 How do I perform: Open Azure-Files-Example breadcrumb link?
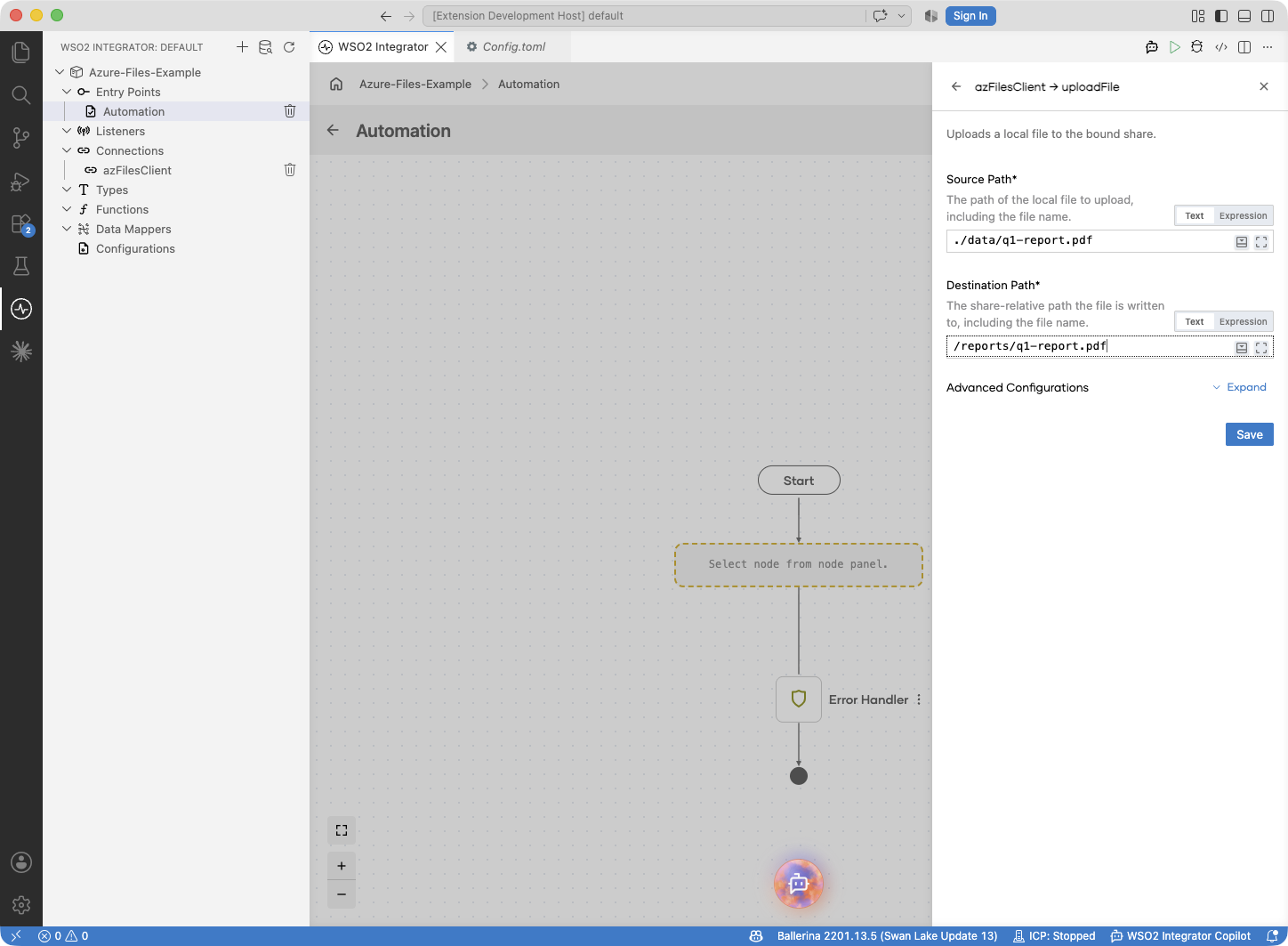click(415, 84)
